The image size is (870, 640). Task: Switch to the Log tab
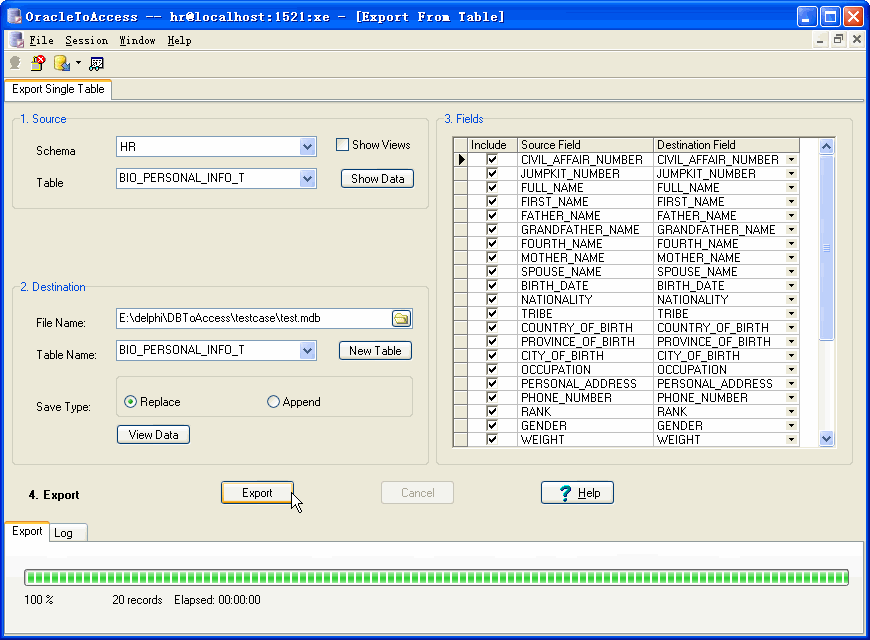(x=68, y=533)
